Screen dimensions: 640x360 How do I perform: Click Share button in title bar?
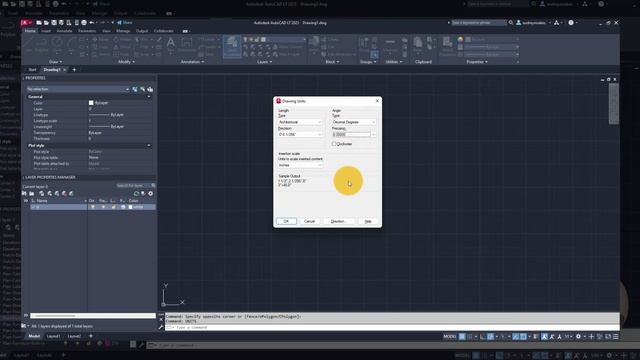tap(125, 23)
